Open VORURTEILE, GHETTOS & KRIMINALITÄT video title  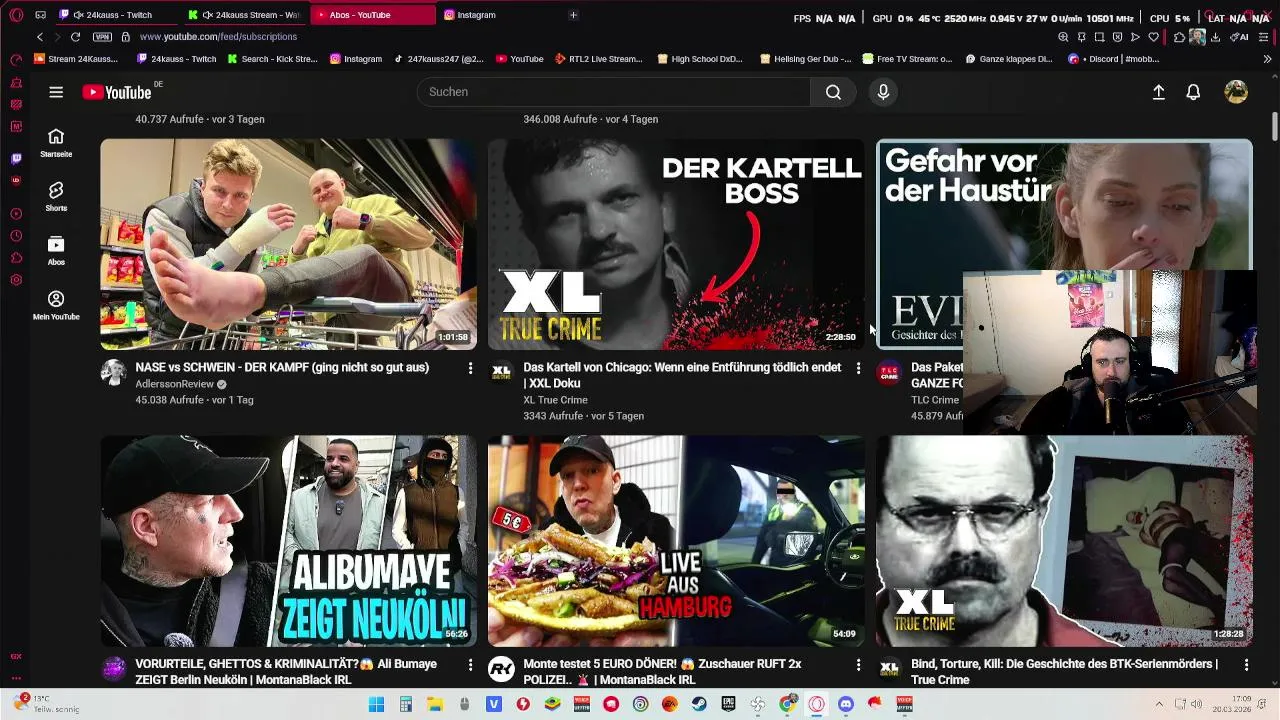286,672
